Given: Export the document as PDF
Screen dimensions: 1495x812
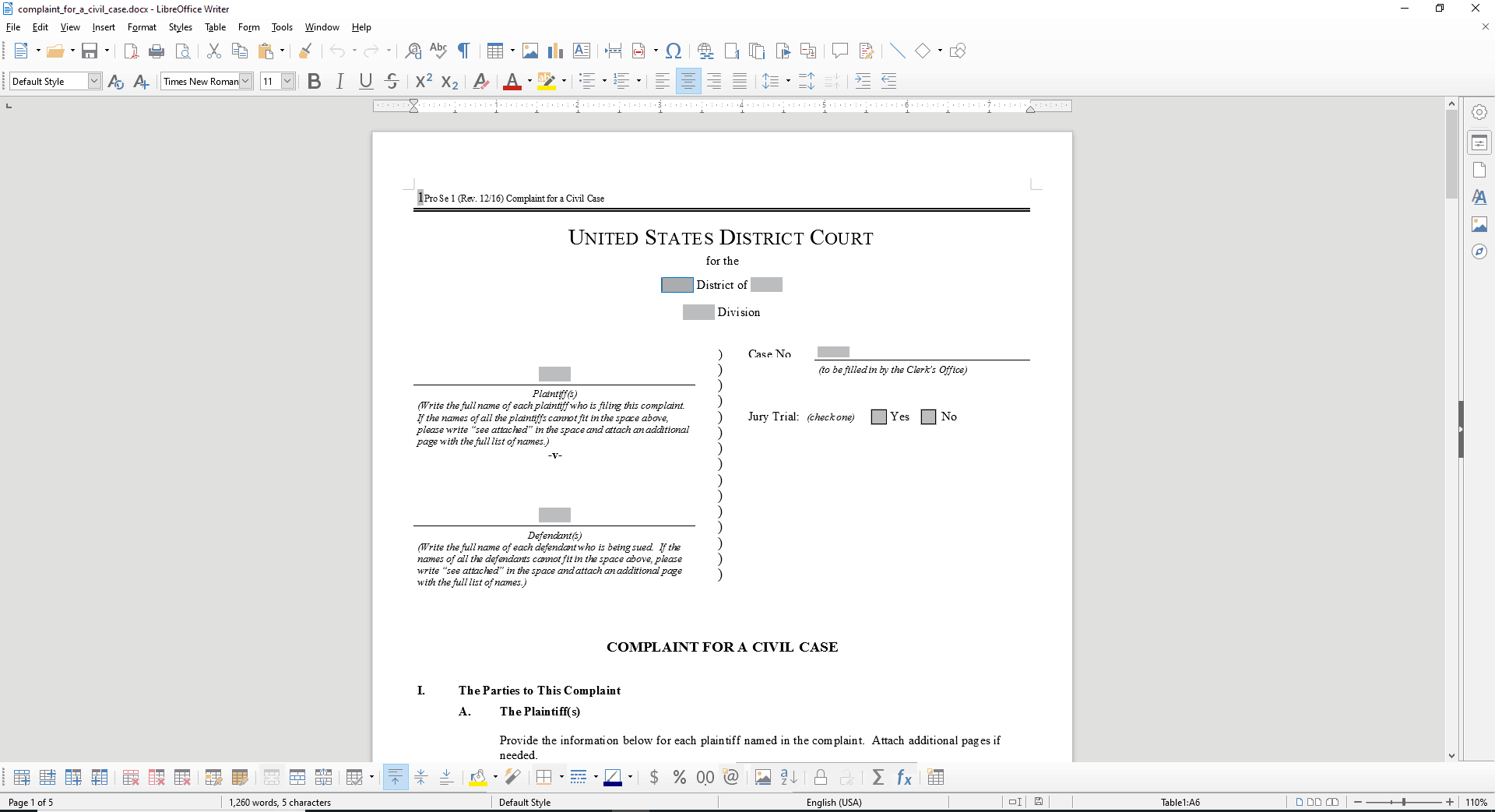Looking at the screenshot, I should pos(131,51).
